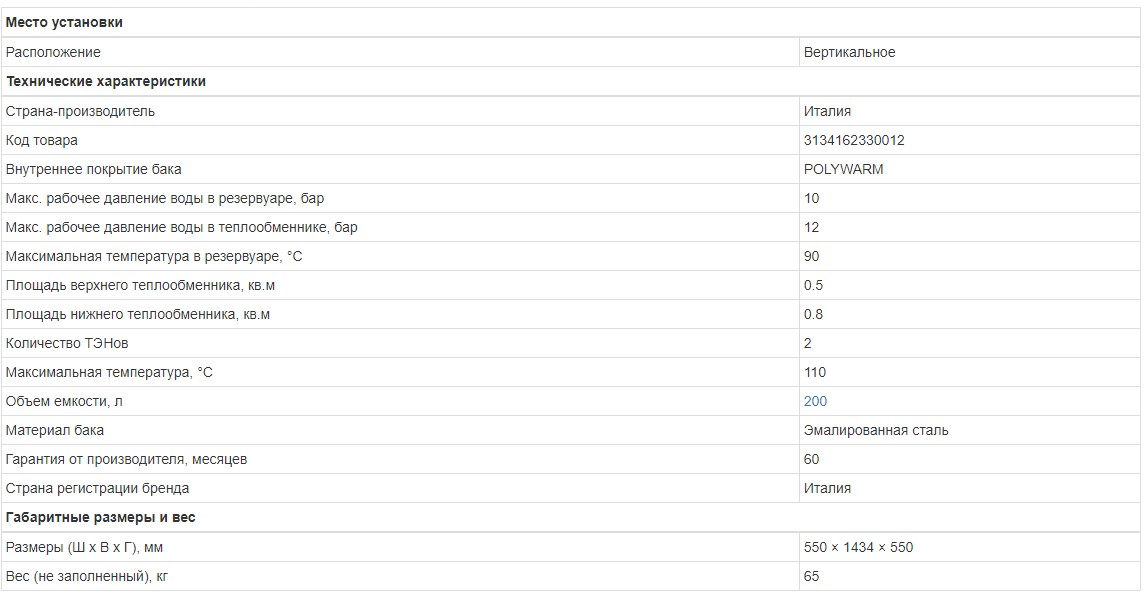The width and height of the screenshot is (1145, 595).
Task: Click the maximum temperature value 110
Action: (815, 372)
